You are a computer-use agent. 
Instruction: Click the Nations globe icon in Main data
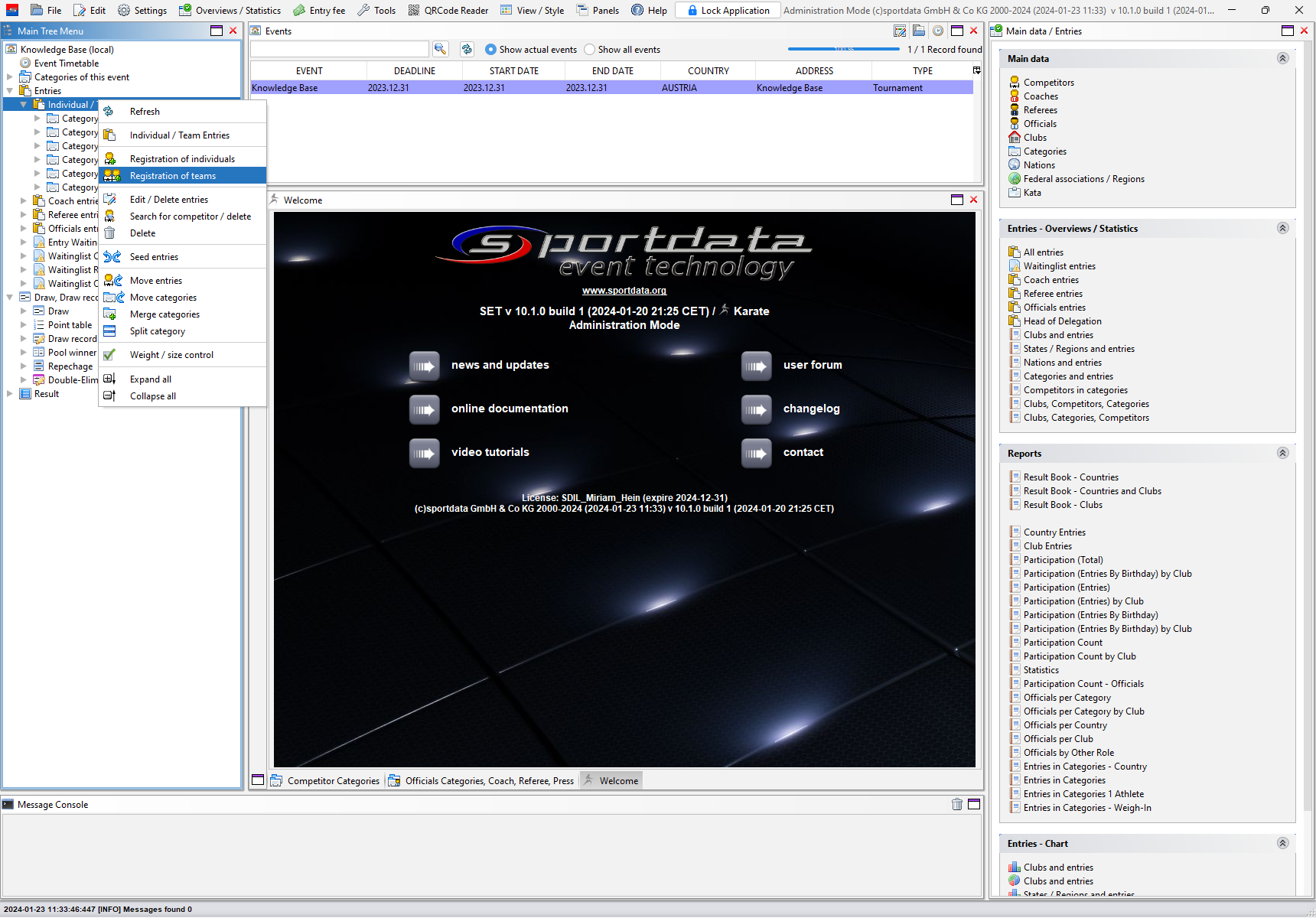pos(1015,165)
